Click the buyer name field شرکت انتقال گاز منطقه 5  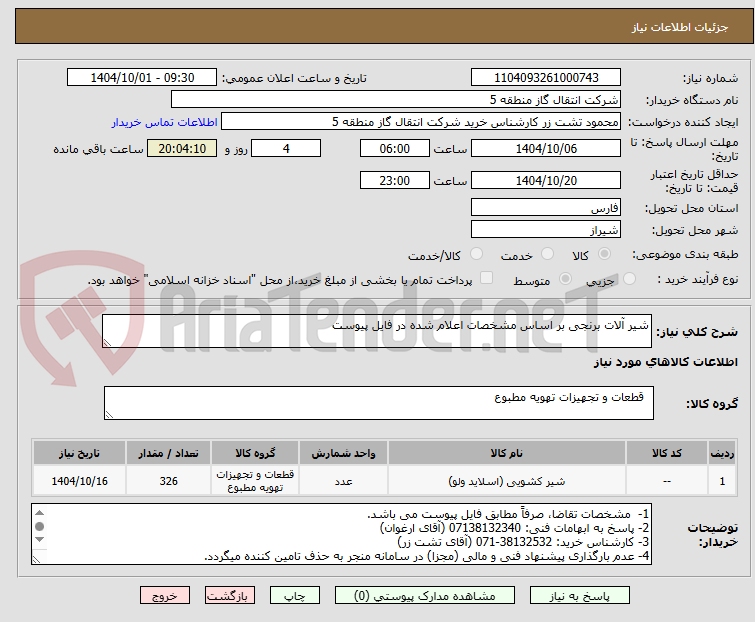396,100
